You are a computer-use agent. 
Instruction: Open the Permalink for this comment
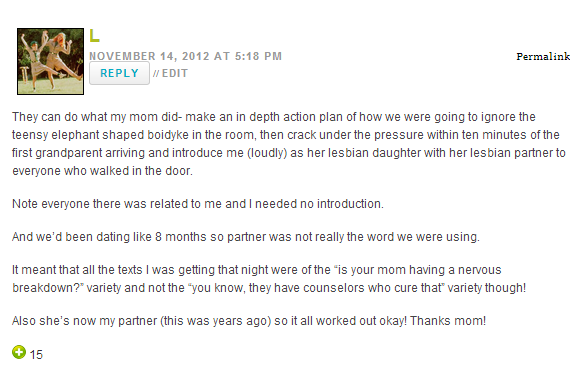pos(543,56)
